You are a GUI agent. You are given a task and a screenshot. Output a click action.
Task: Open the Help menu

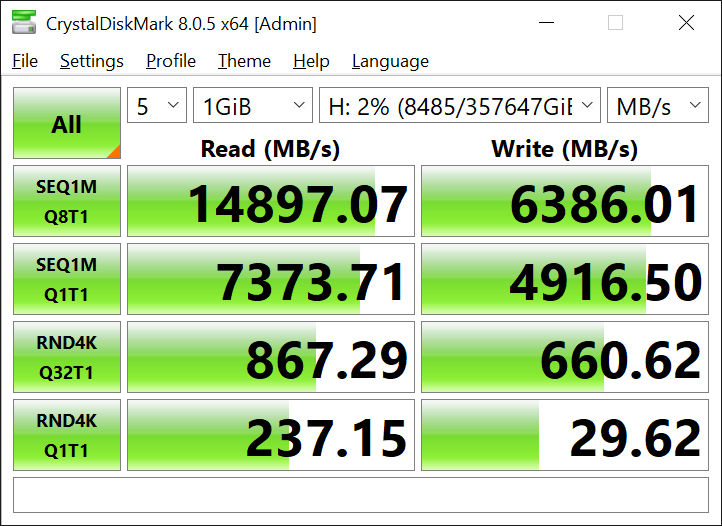(x=311, y=61)
